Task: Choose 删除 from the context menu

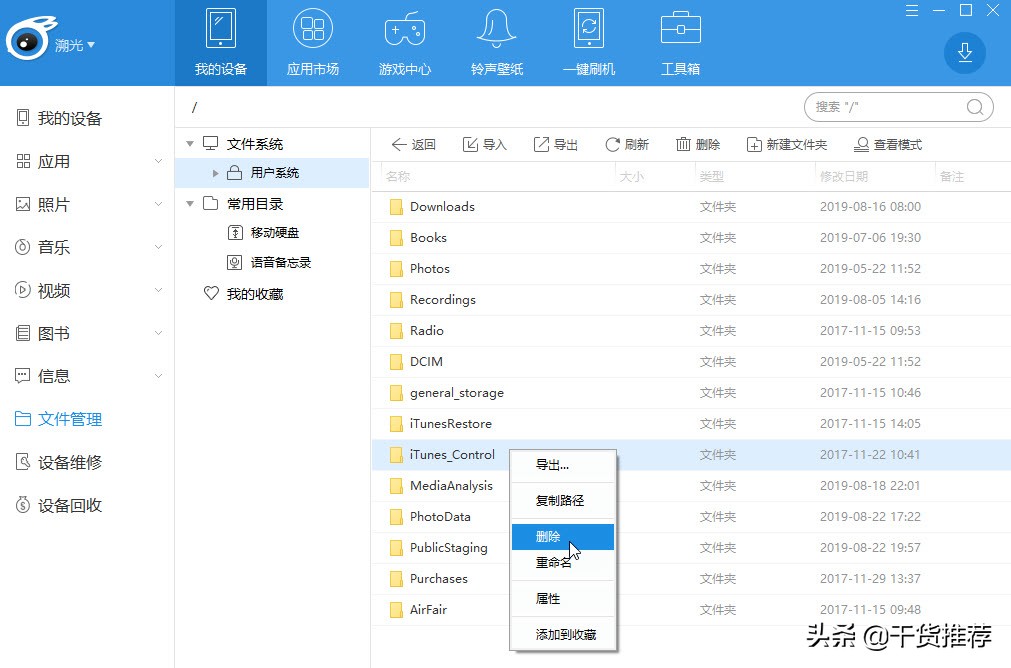Action: (x=548, y=536)
